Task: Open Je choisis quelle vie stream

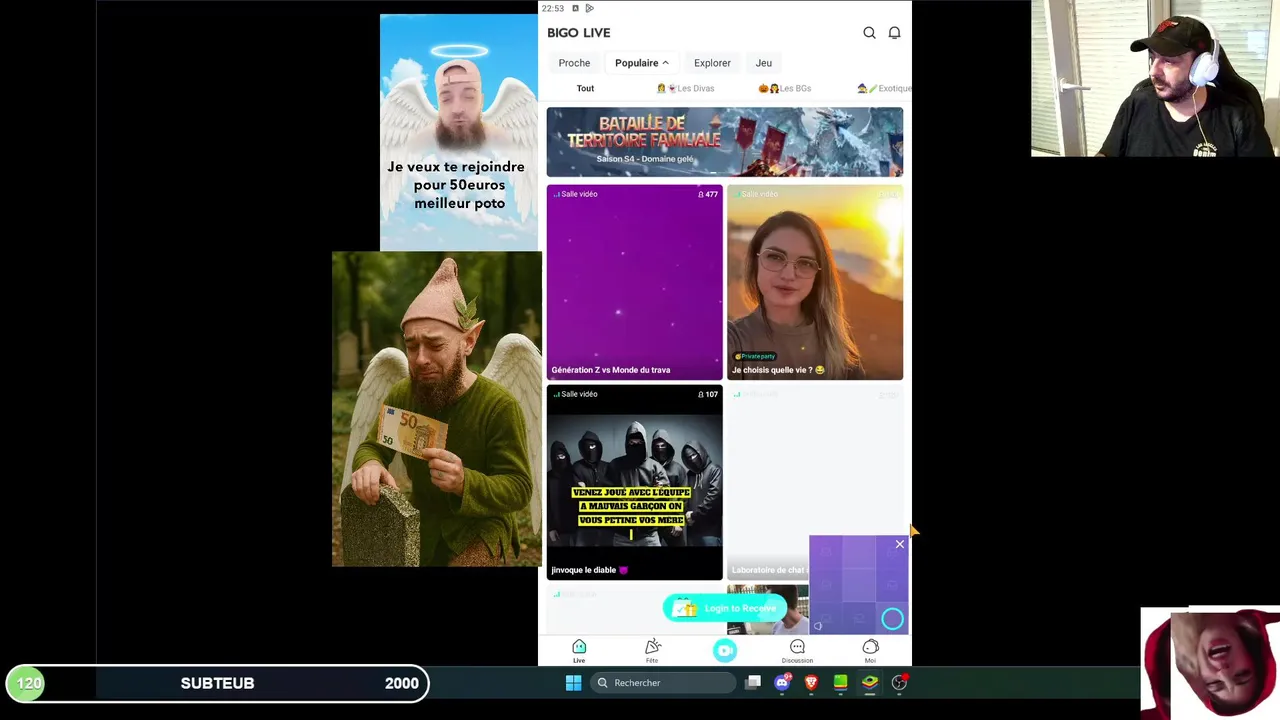Action: [x=815, y=282]
